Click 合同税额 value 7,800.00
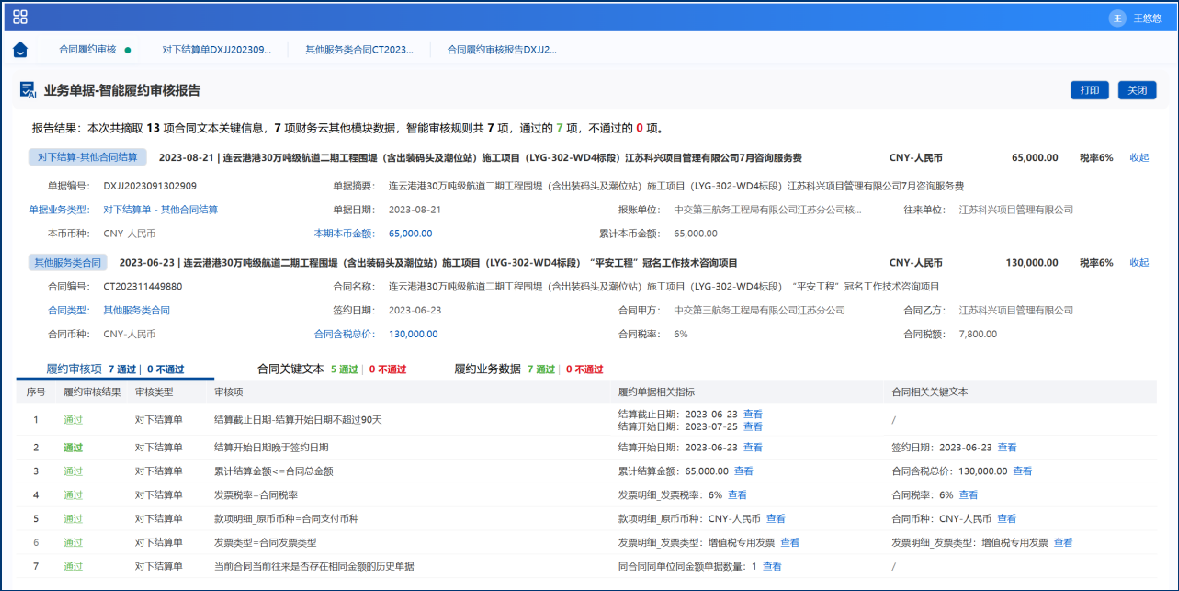Image resolution: width=1179 pixels, height=591 pixels. (978, 334)
